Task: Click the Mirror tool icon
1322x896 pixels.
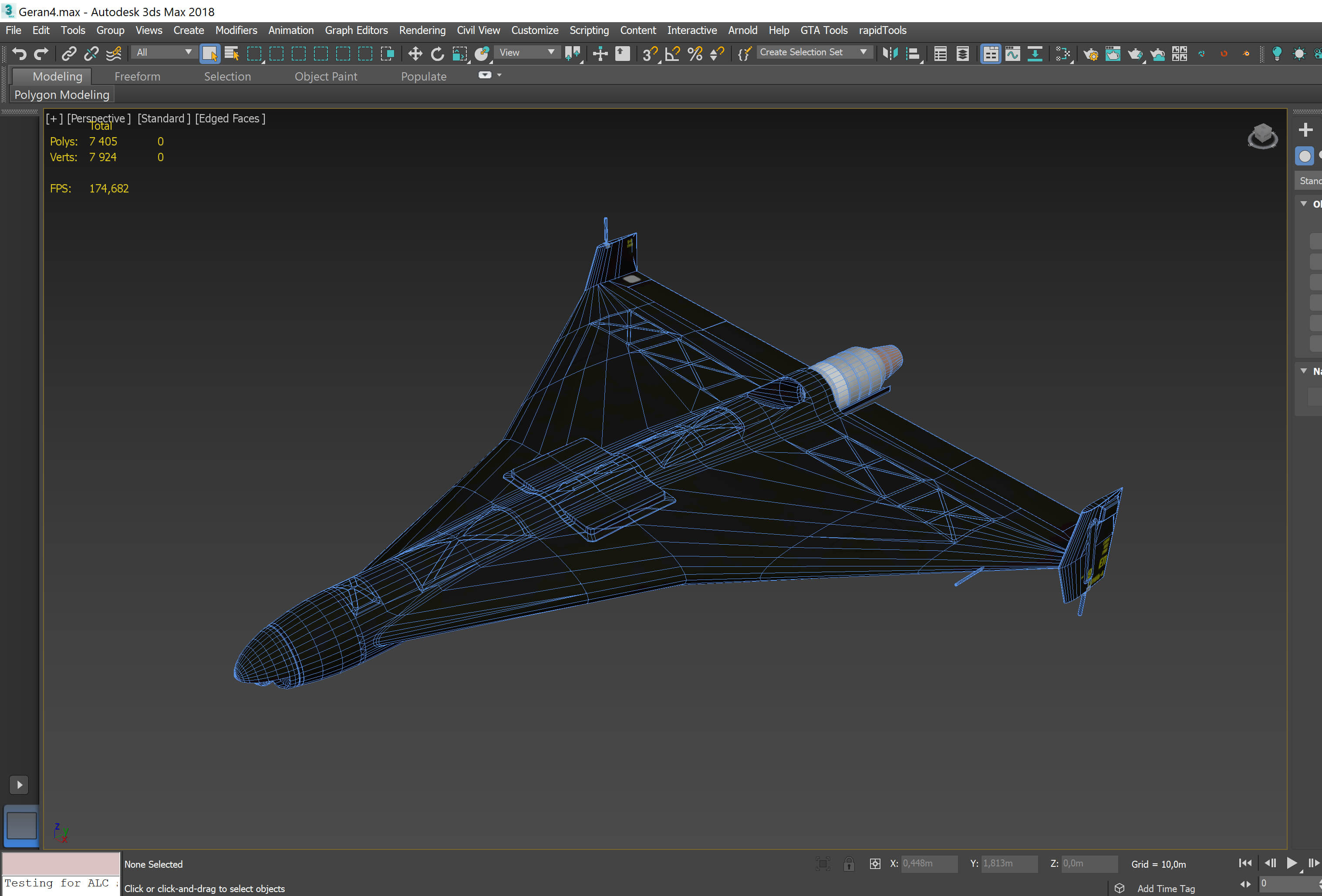Action: pyautogui.click(x=890, y=54)
